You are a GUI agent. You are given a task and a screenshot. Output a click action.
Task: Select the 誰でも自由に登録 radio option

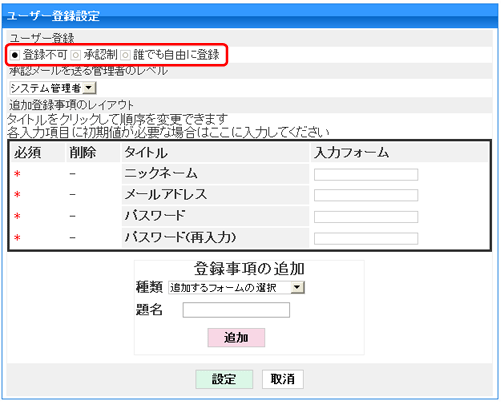click(x=125, y=55)
